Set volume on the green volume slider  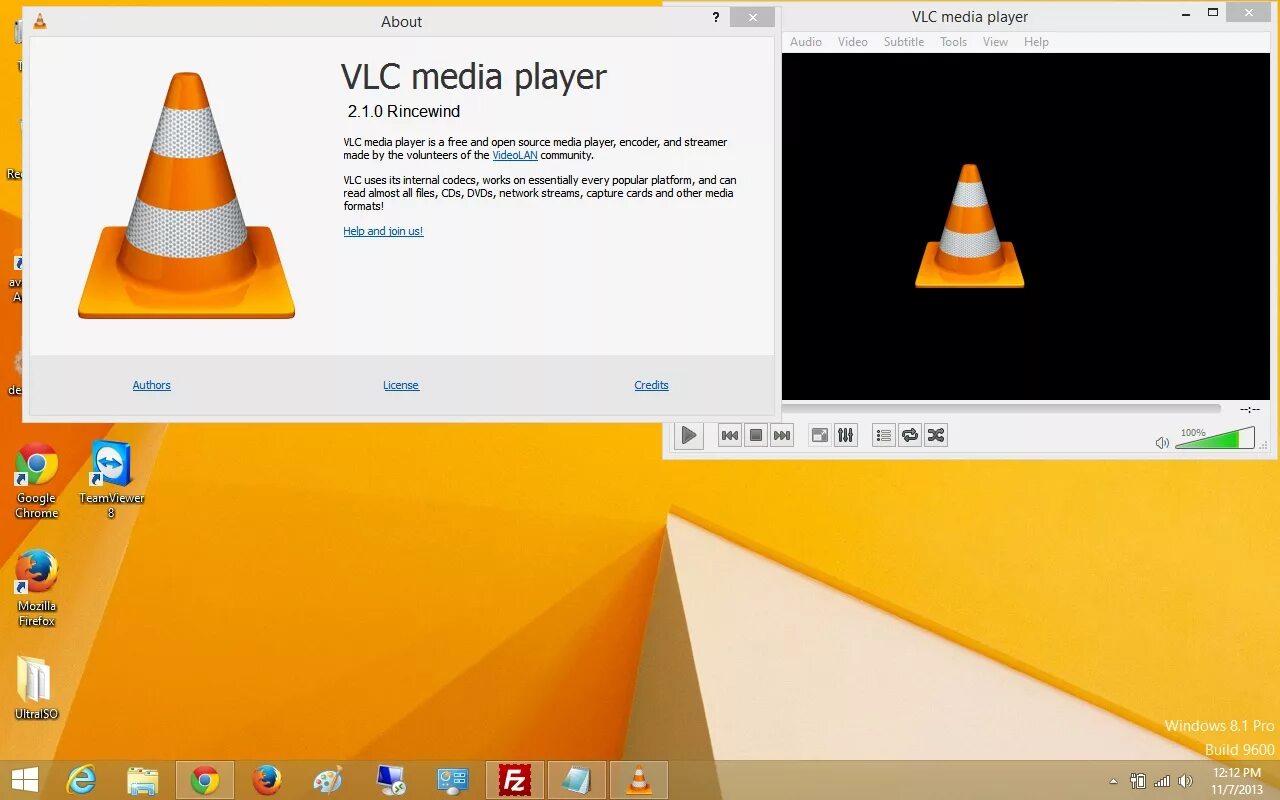pyautogui.click(x=1214, y=439)
